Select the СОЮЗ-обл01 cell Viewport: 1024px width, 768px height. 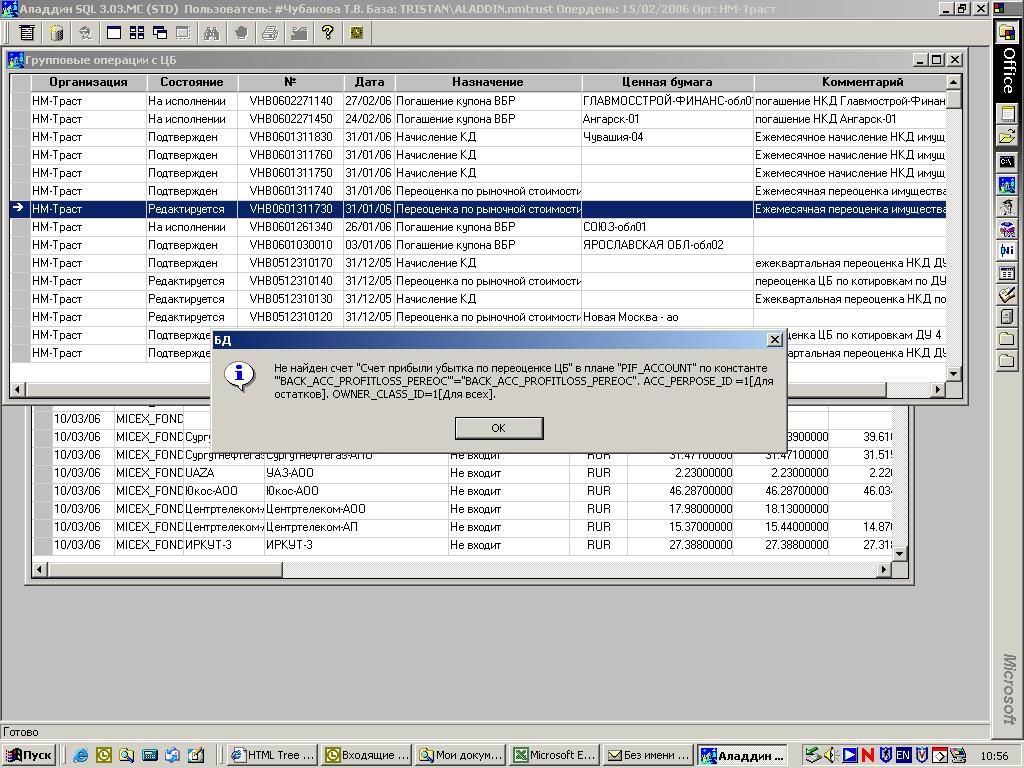667,227
